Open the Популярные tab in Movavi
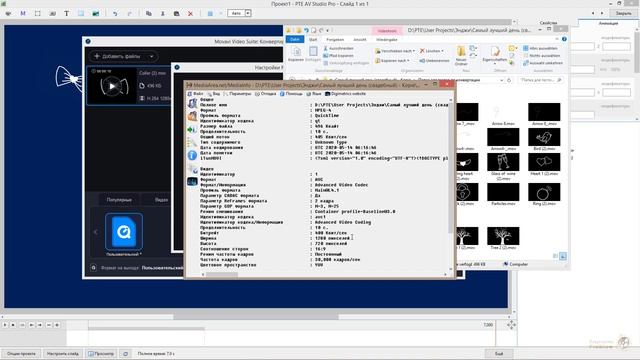 pyautogui.click(x=119, y=200)
